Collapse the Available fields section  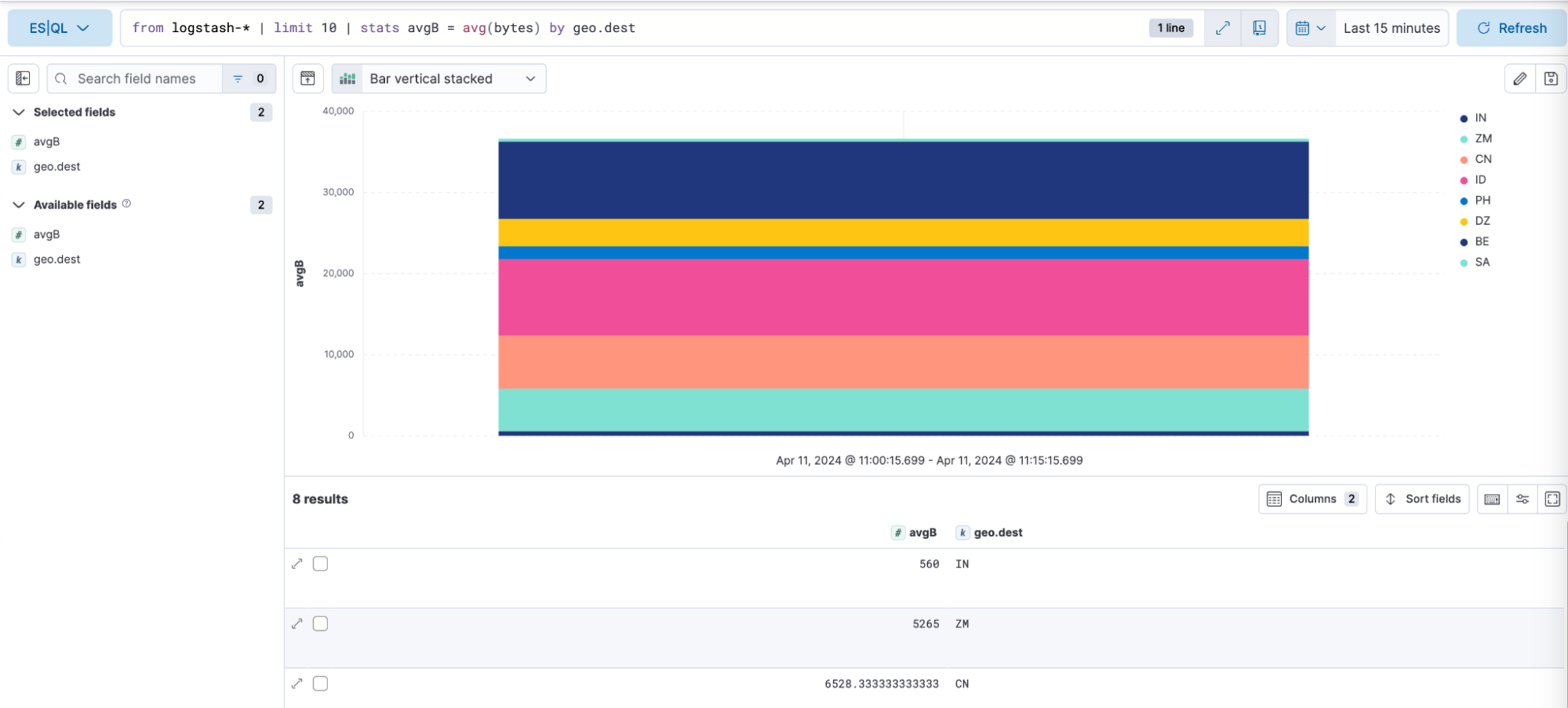(x=18, y=205)
